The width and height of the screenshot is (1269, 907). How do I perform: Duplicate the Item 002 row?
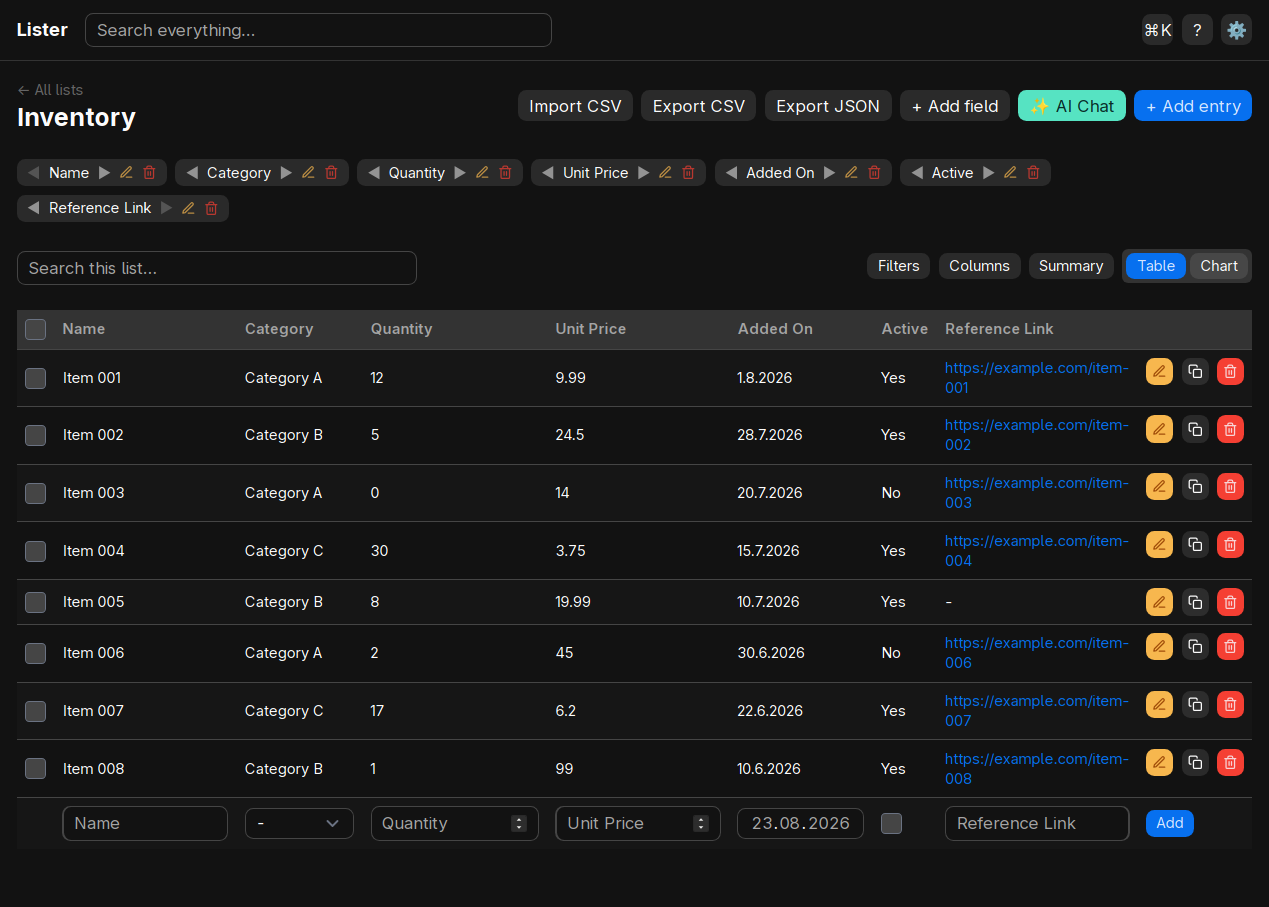1195,428
